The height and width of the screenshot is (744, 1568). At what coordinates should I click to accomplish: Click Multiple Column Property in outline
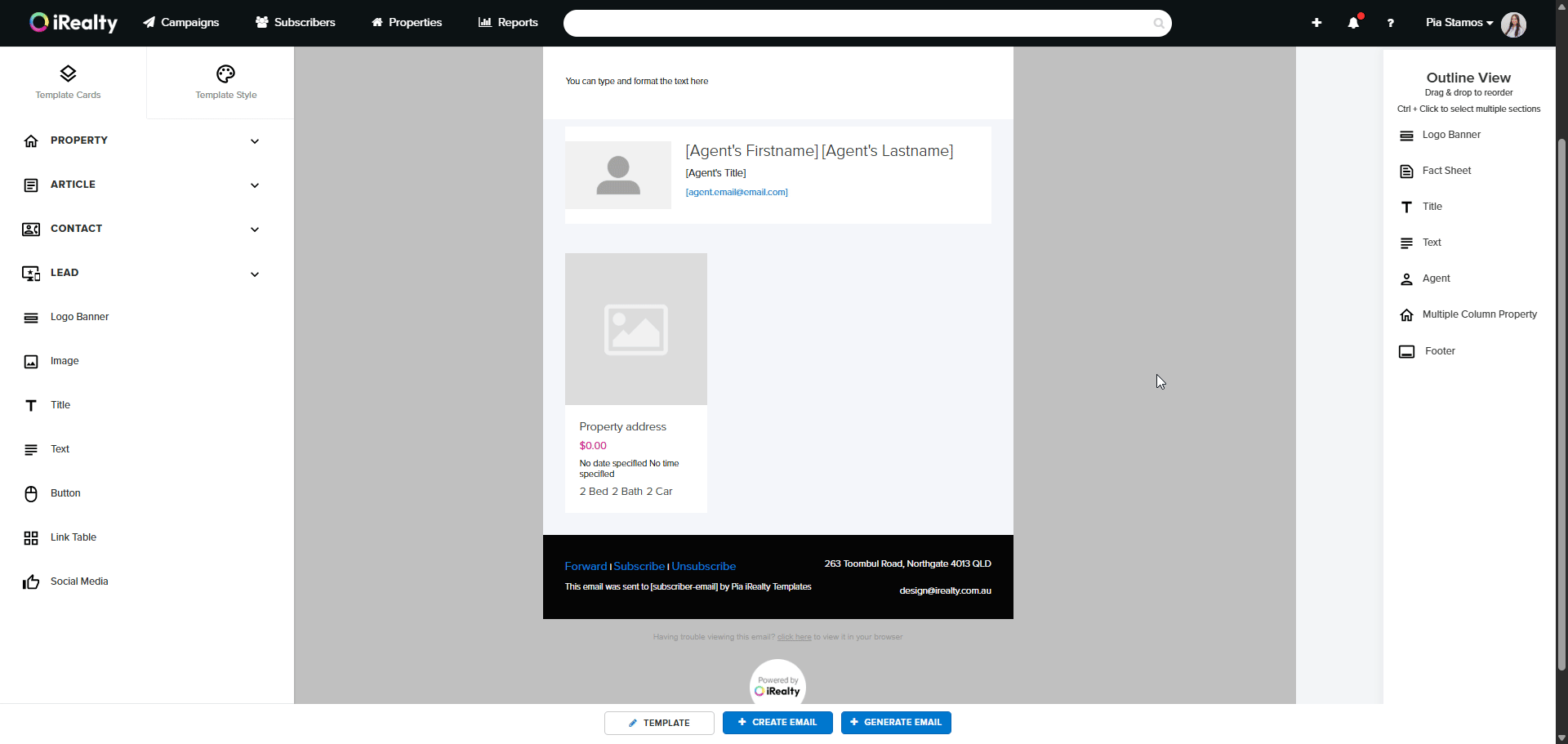click(x=1479, y=314)
